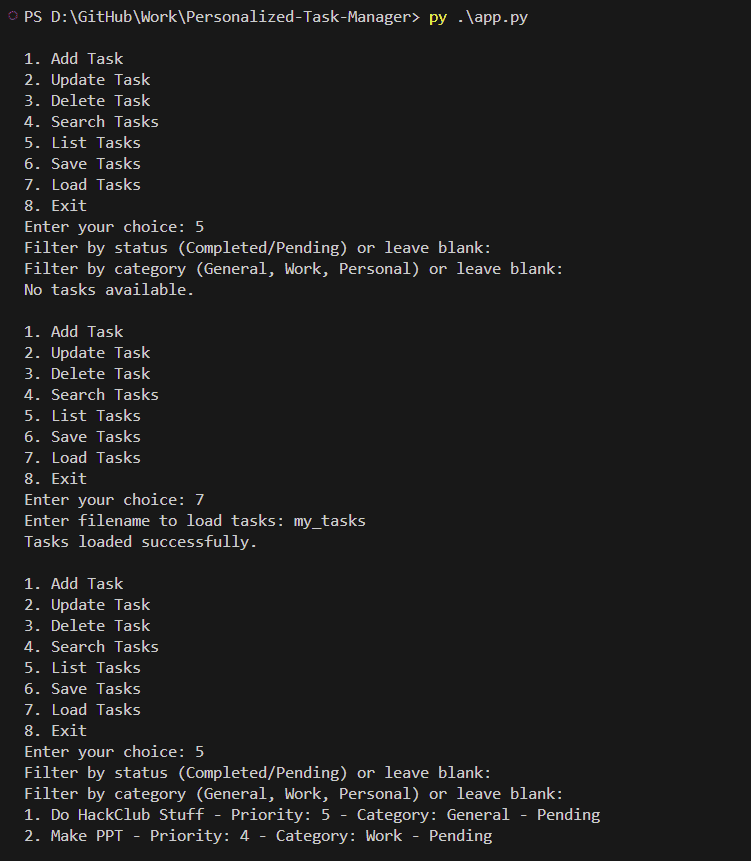Click "1. Add Task" in the topmost menu
The height and width of the screenshot is (861, 751).
click(73, 59)
